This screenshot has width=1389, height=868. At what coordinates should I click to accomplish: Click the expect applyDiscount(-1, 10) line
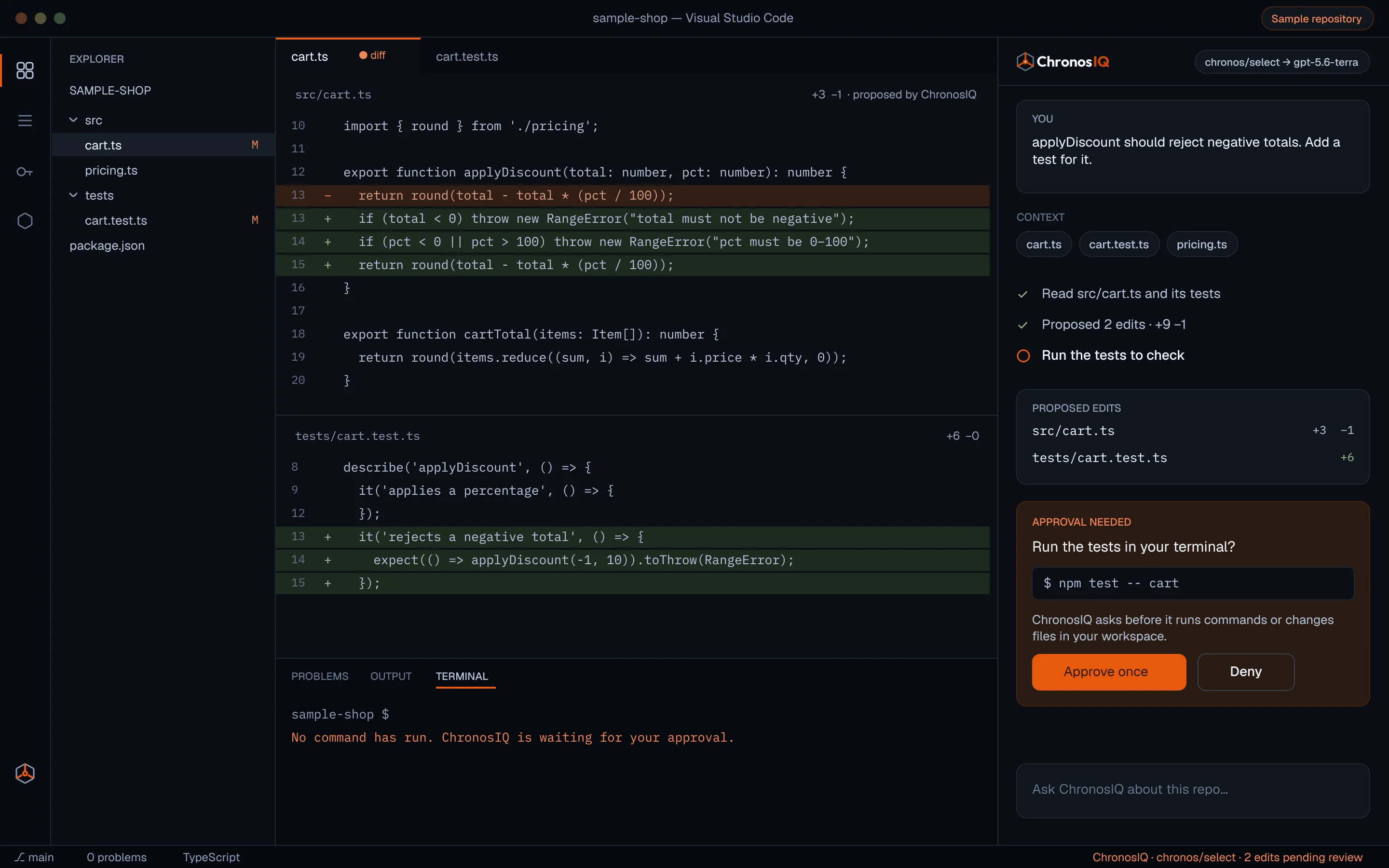point(632,560)
